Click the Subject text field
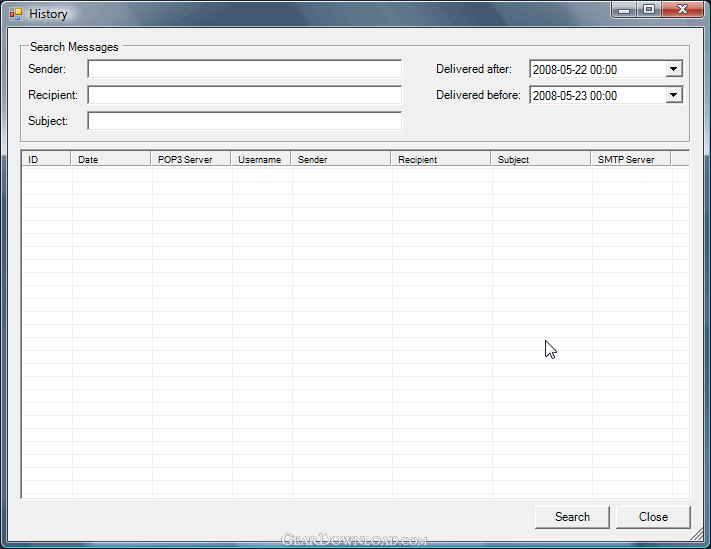 click(244, 121)
